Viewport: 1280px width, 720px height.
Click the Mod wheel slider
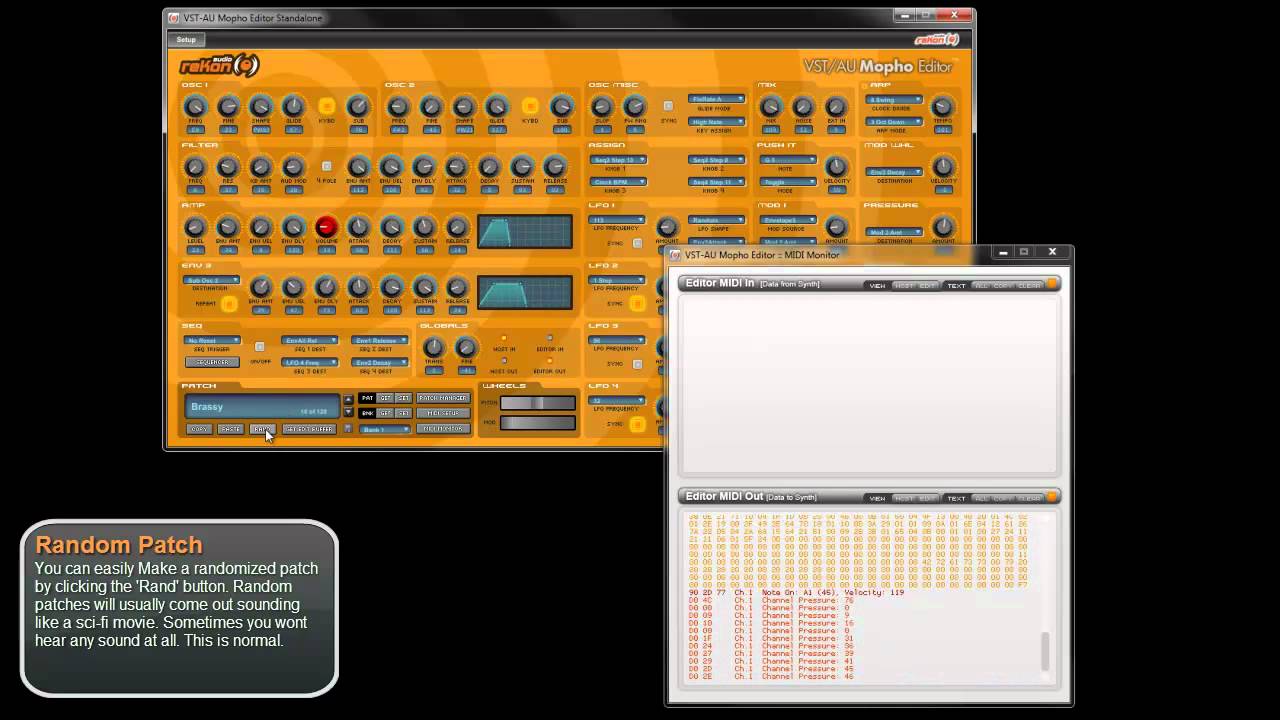coord(538,423)
